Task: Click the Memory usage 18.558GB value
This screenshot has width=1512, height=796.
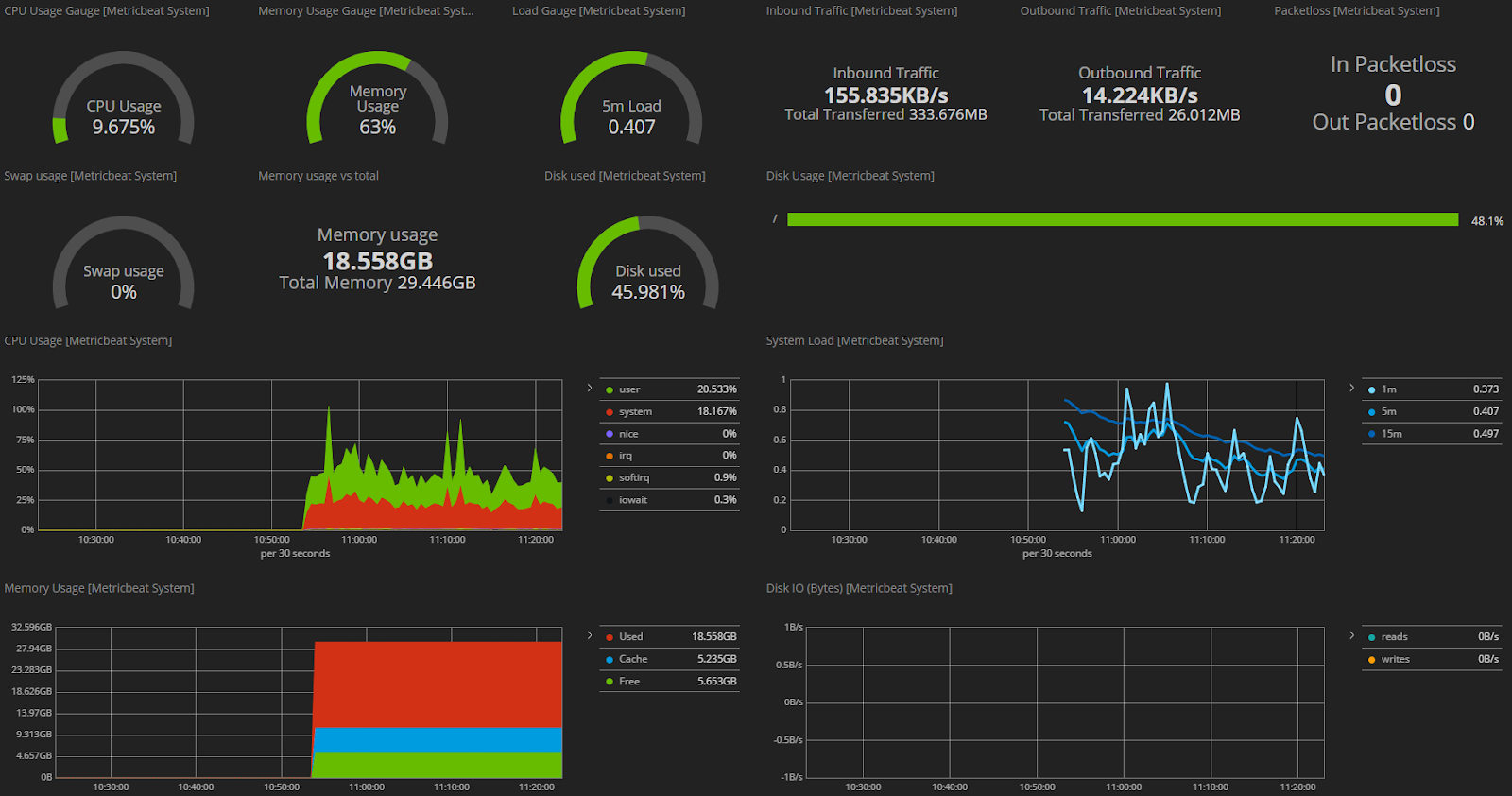Action: (x=377, y=261)
